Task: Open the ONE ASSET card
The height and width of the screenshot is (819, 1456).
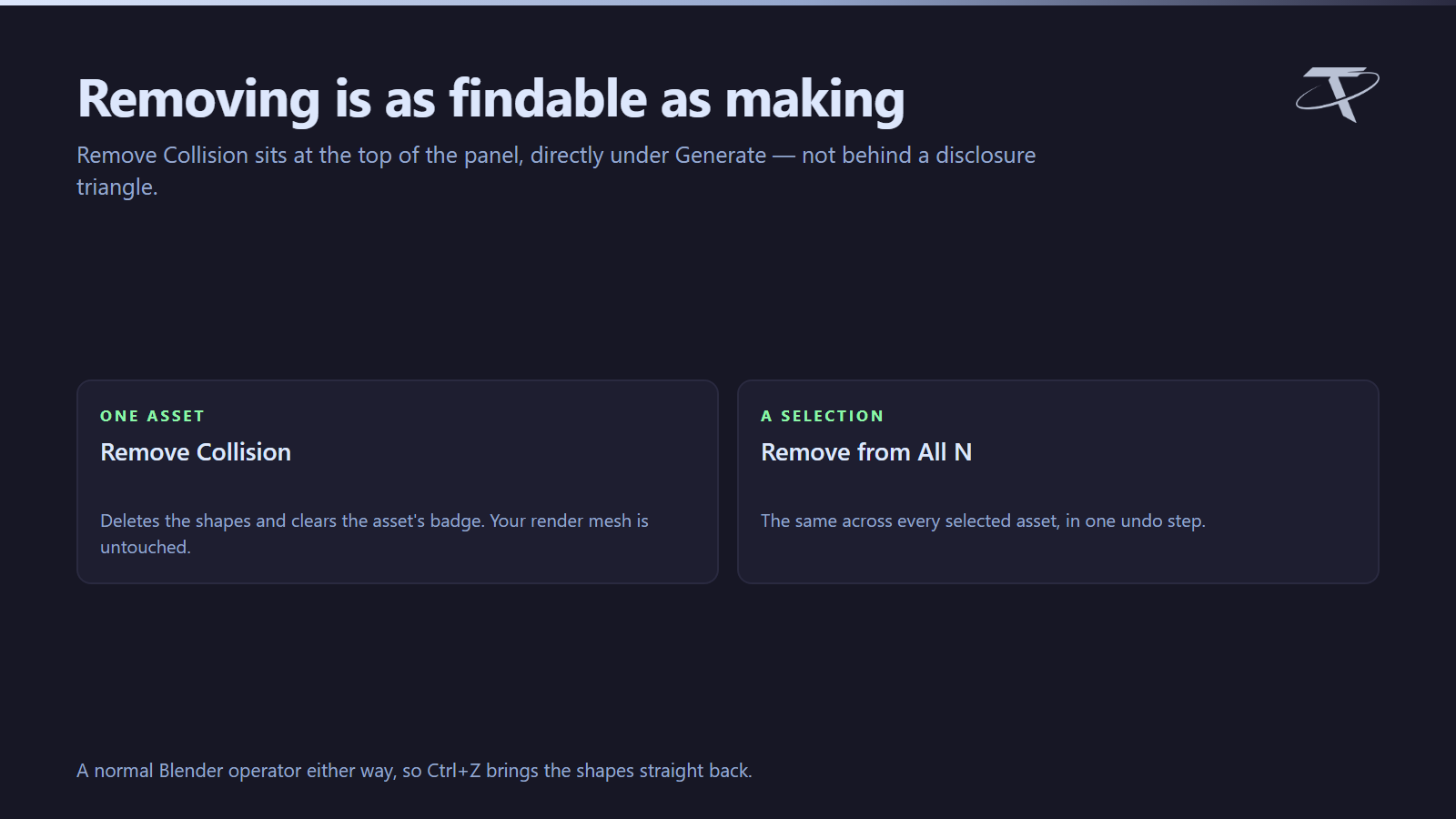Action: (x=398, y=481)
